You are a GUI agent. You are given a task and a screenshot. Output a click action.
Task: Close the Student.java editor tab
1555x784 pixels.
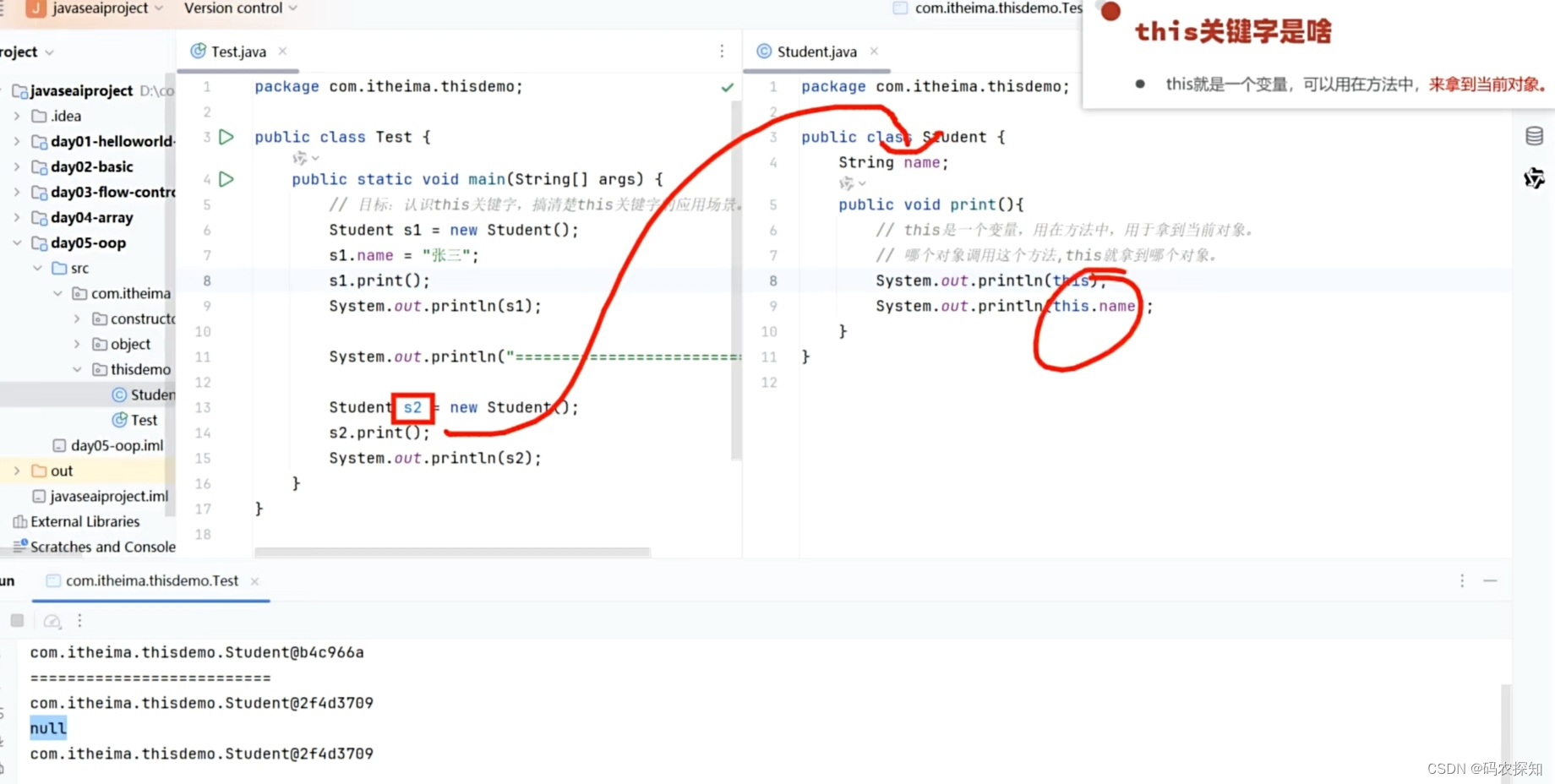(x=874, y=52)
